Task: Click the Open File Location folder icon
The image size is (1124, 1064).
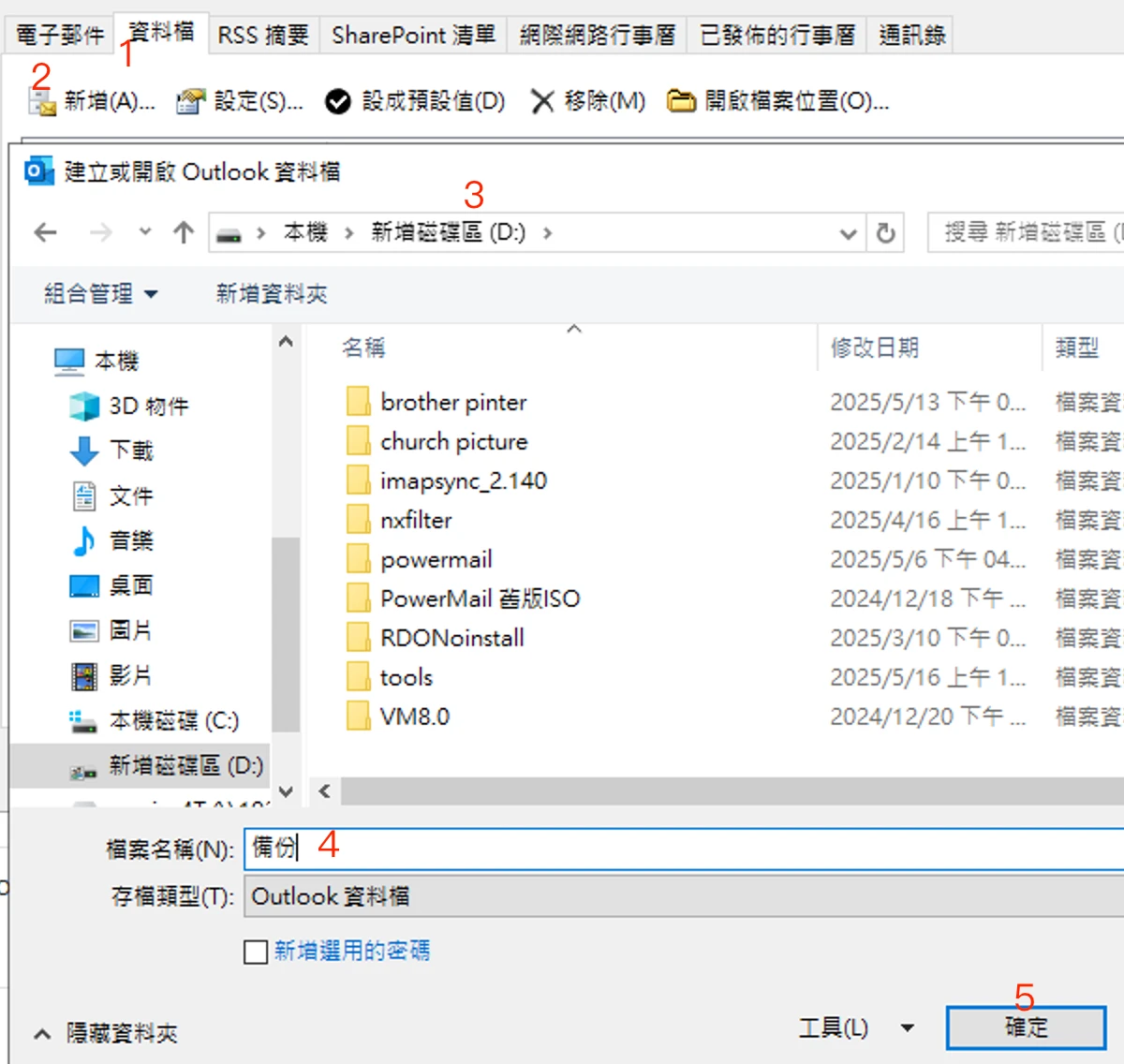Action: tap(681, 100)
